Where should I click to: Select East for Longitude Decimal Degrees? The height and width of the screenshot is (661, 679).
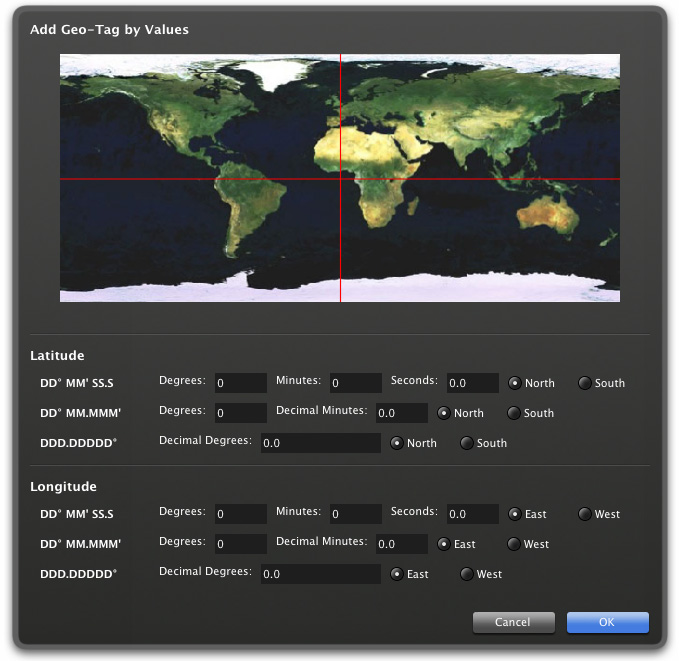point(397,574)
